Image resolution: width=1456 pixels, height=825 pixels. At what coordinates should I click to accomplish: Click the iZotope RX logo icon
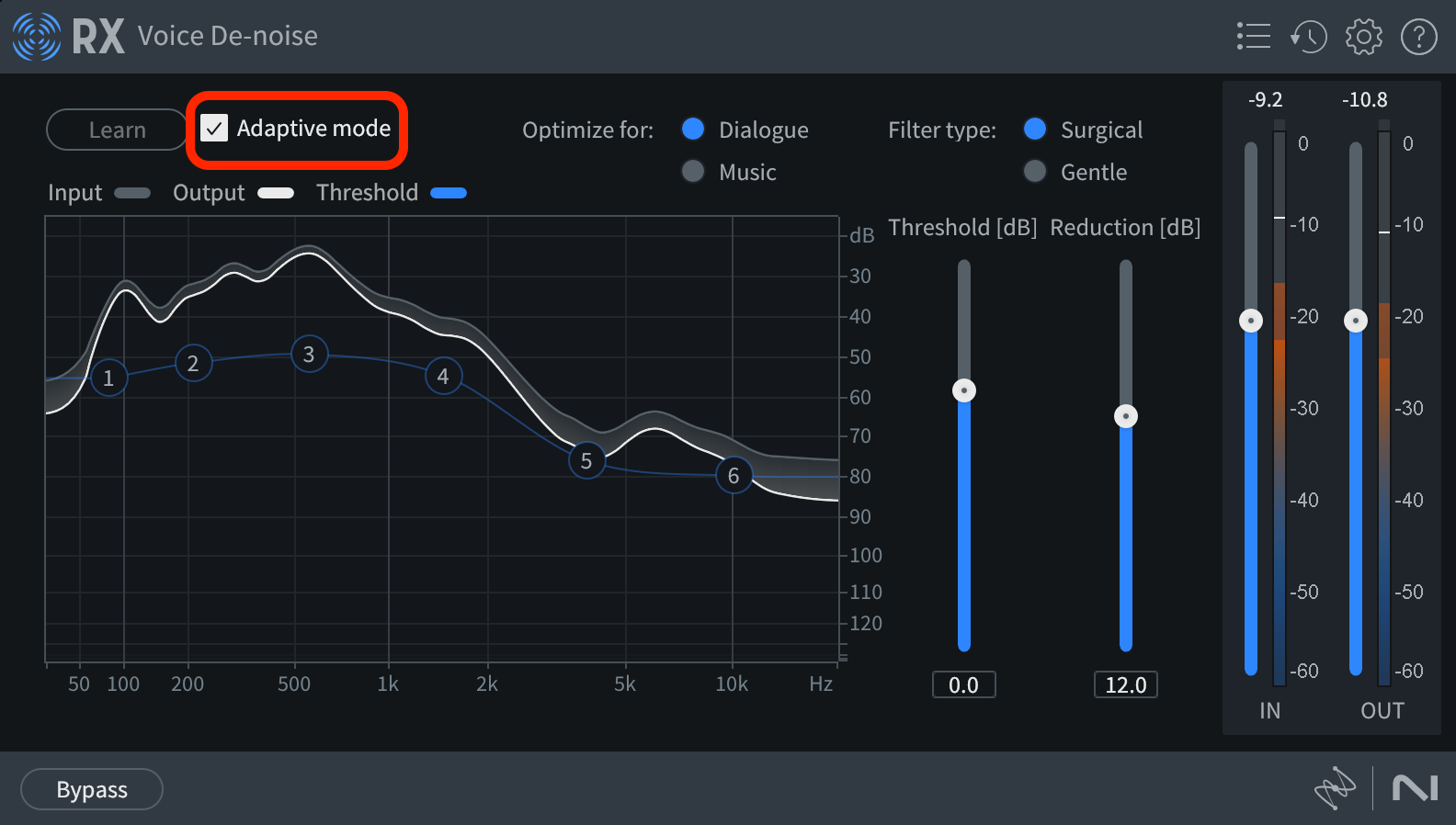pyautogui.click(x=37, y=37)
